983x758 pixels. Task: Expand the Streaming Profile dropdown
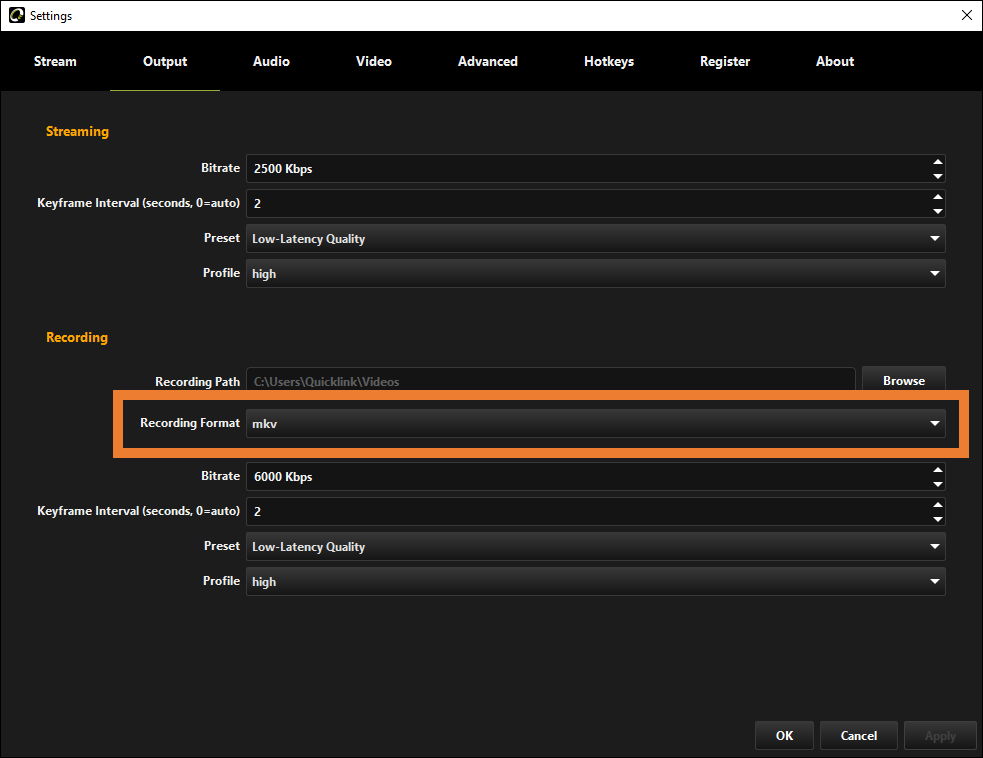tap(596, 274)
